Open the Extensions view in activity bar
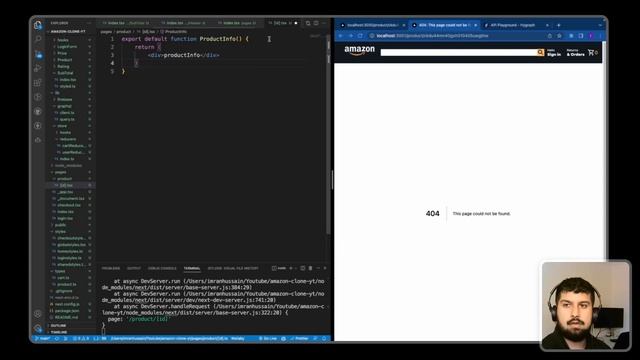The height and width of the screenshot is (360, 640). click(38, 83)
